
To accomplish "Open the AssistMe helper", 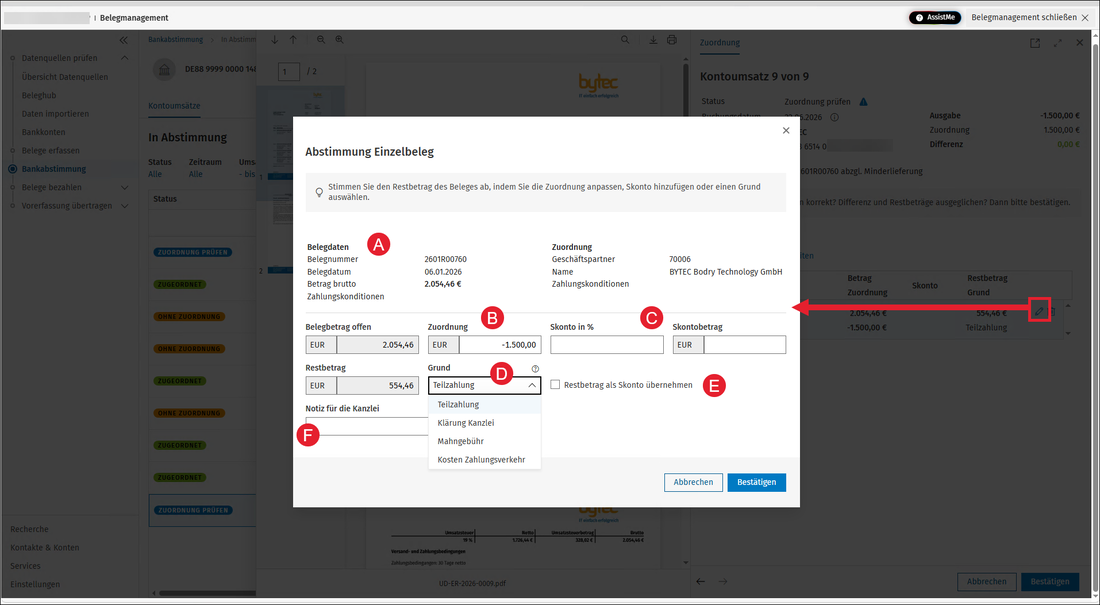I will tap(935, 18).
